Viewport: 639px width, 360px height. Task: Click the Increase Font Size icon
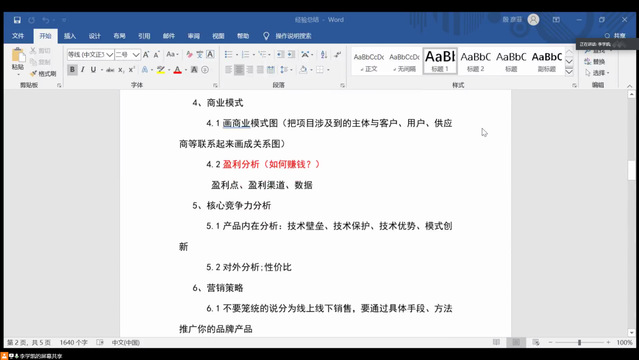coord(146,54)
